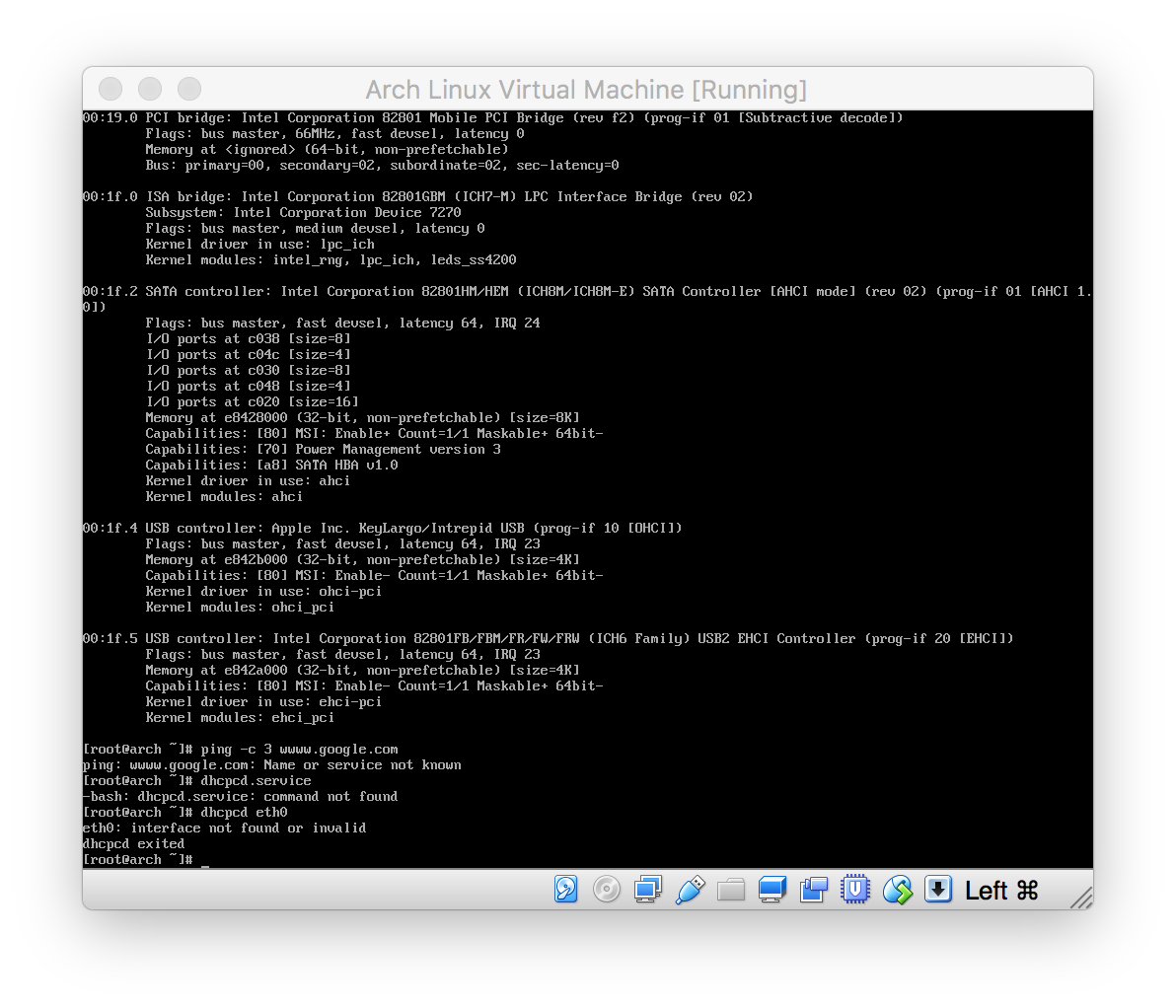Click 'I/O ports at c030 [size=8]'
The height and width of the screenshot is (1008, 1176).
(249, 371)
